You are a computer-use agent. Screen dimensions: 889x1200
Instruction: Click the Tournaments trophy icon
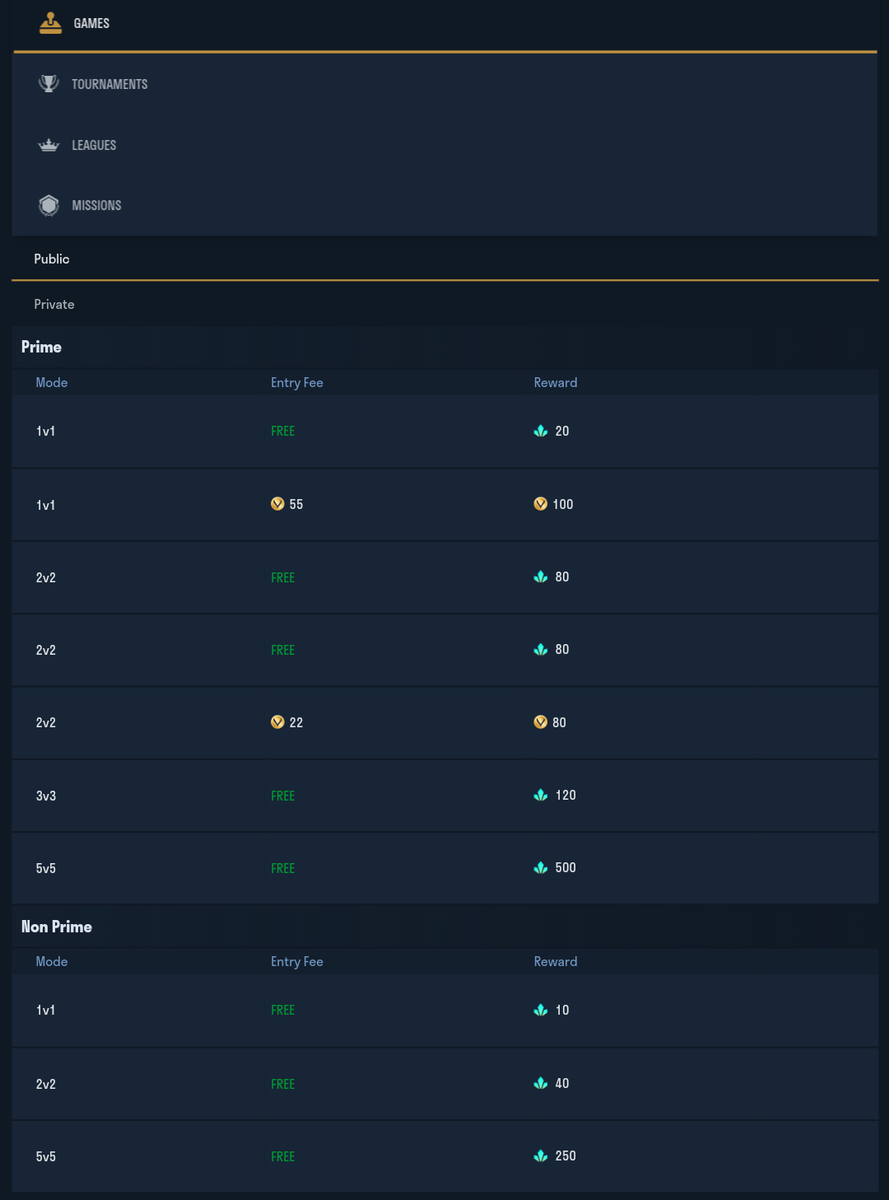(x=48, y=84)
